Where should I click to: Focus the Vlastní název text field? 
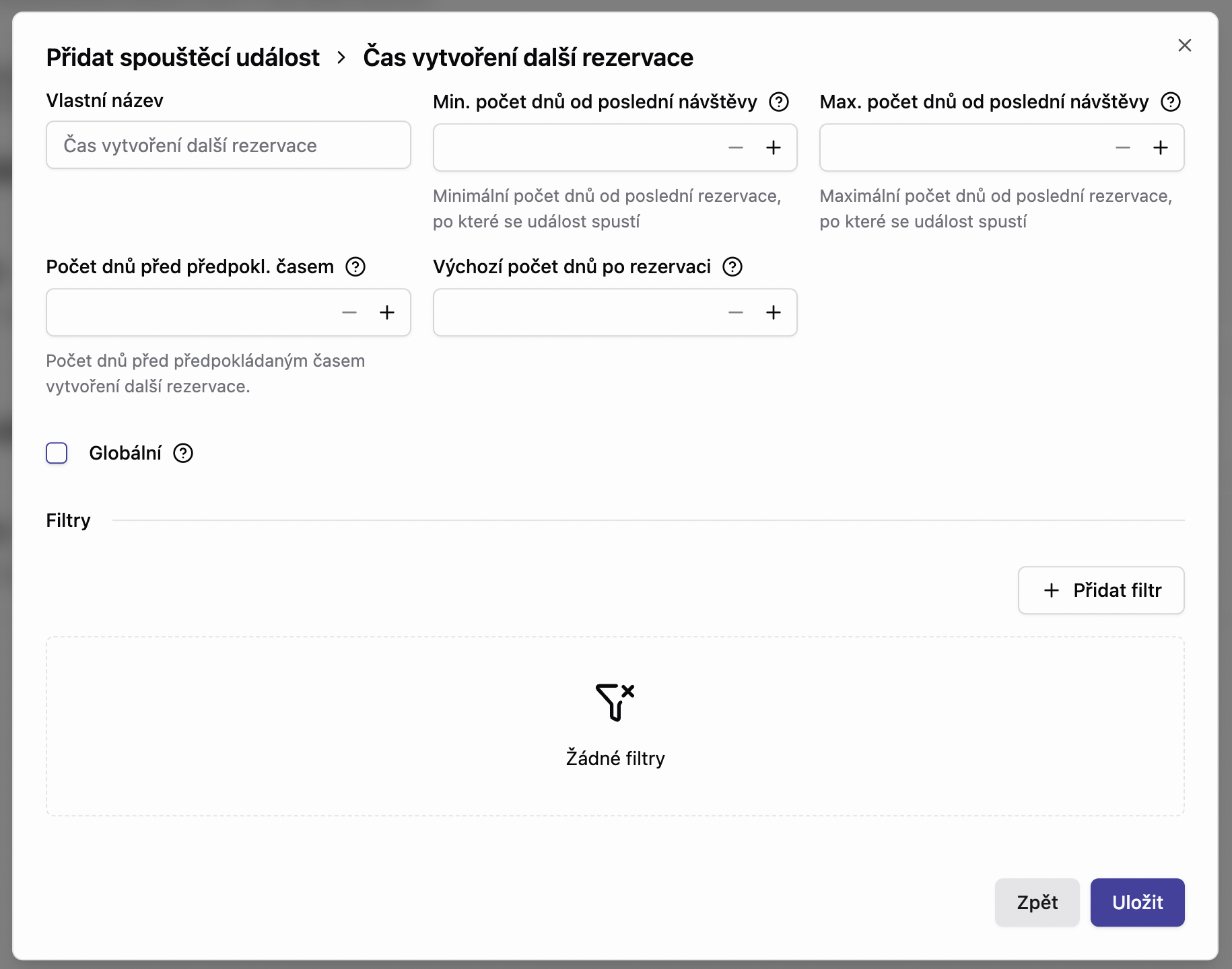tap(228, 145)
